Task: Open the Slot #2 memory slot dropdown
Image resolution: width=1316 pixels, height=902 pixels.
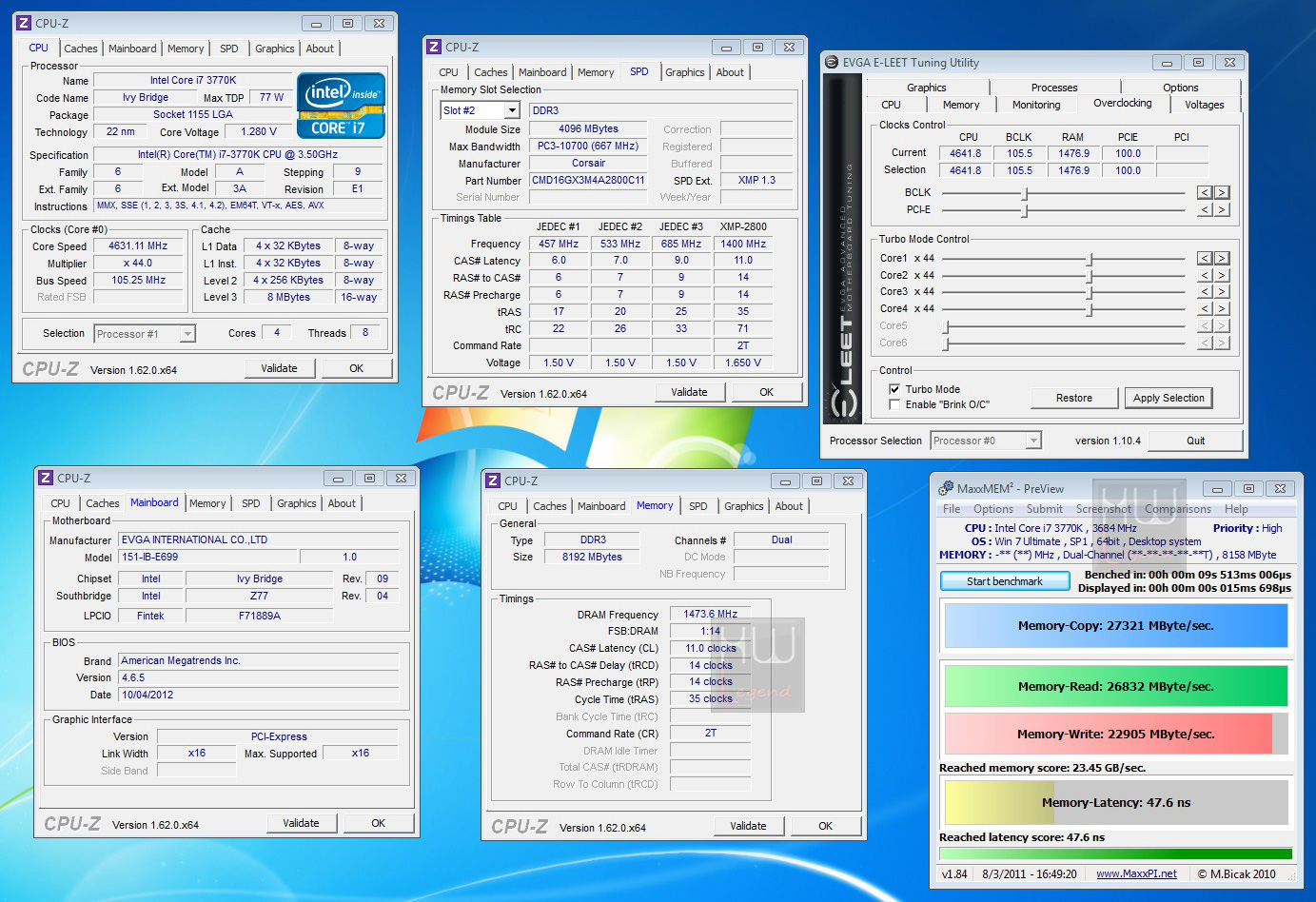Action: pos(512,111)
